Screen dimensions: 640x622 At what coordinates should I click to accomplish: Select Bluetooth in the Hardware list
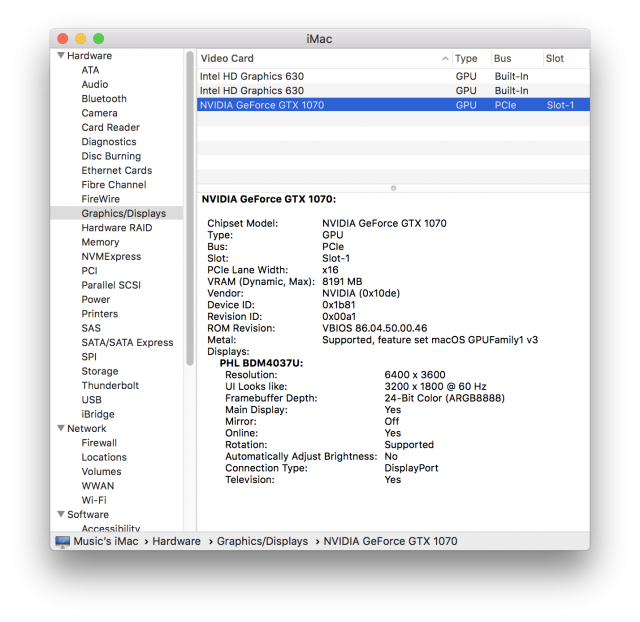(104, 99)
